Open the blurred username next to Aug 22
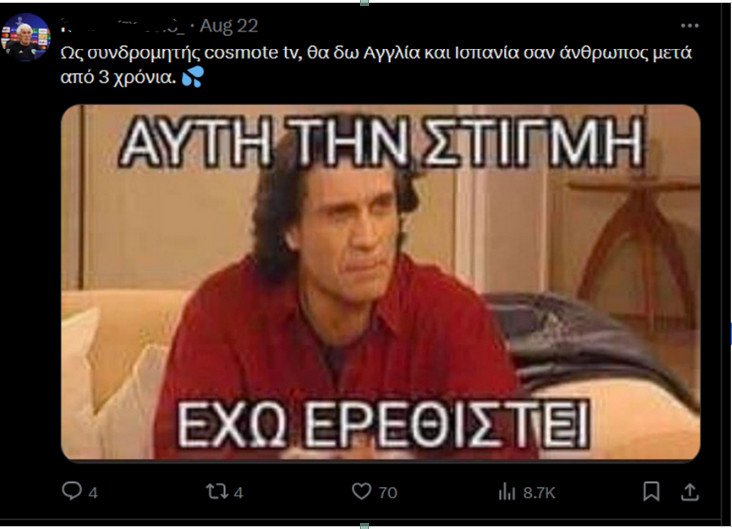 point(124,26)
